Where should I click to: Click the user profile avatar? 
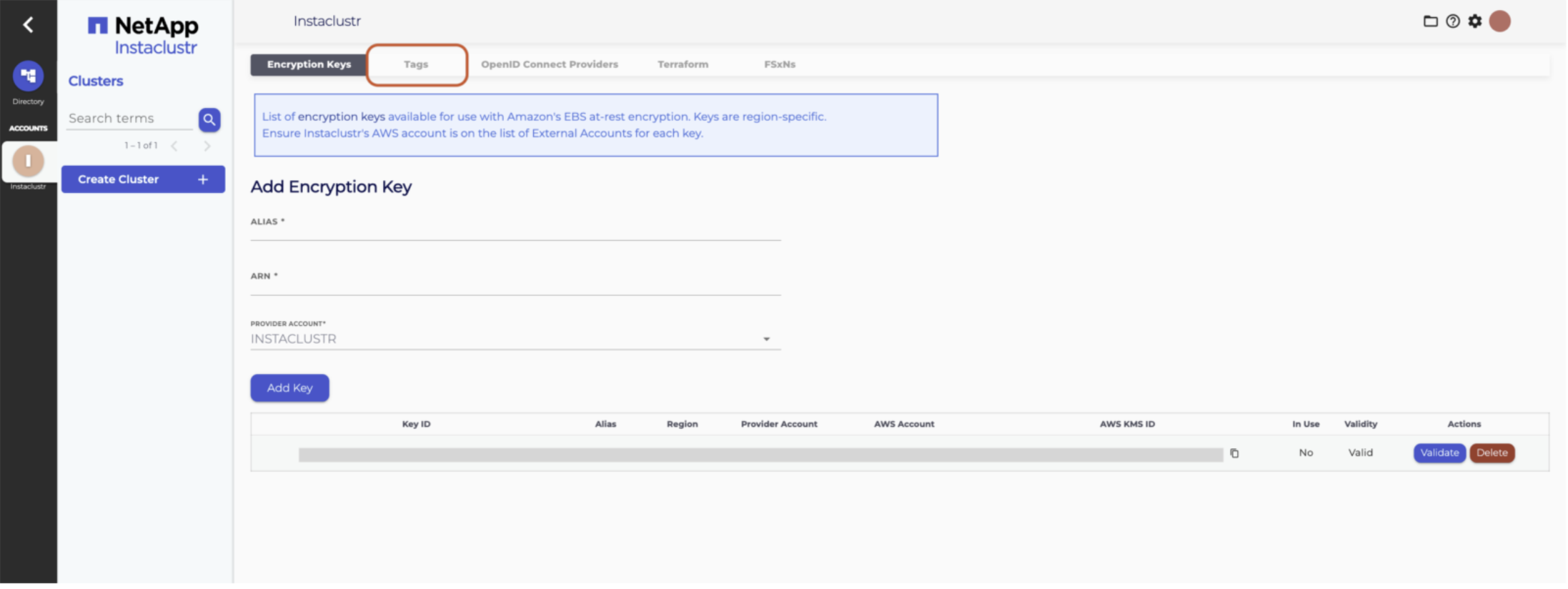pyautogui.click(x=1499, y=21)
